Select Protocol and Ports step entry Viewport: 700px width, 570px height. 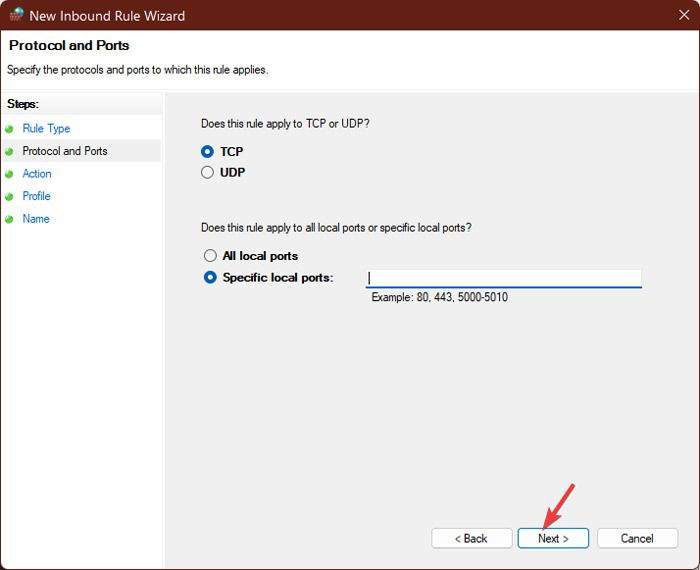tap(65, 151)
